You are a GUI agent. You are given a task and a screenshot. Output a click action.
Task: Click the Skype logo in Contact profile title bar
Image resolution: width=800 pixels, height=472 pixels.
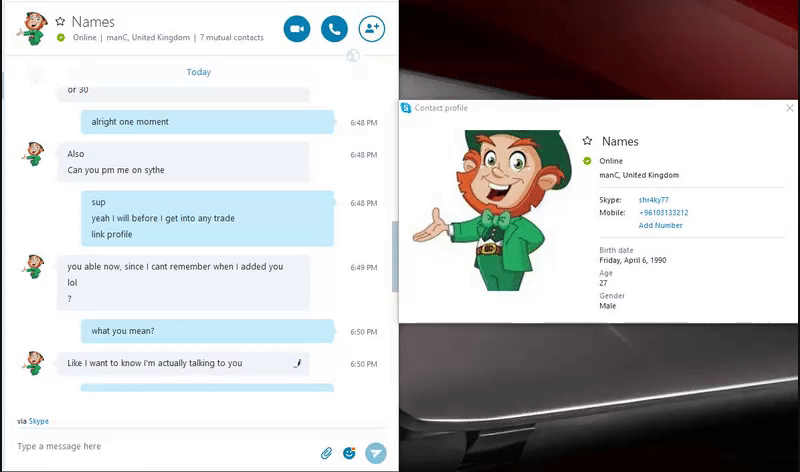(x=406, y=108)
